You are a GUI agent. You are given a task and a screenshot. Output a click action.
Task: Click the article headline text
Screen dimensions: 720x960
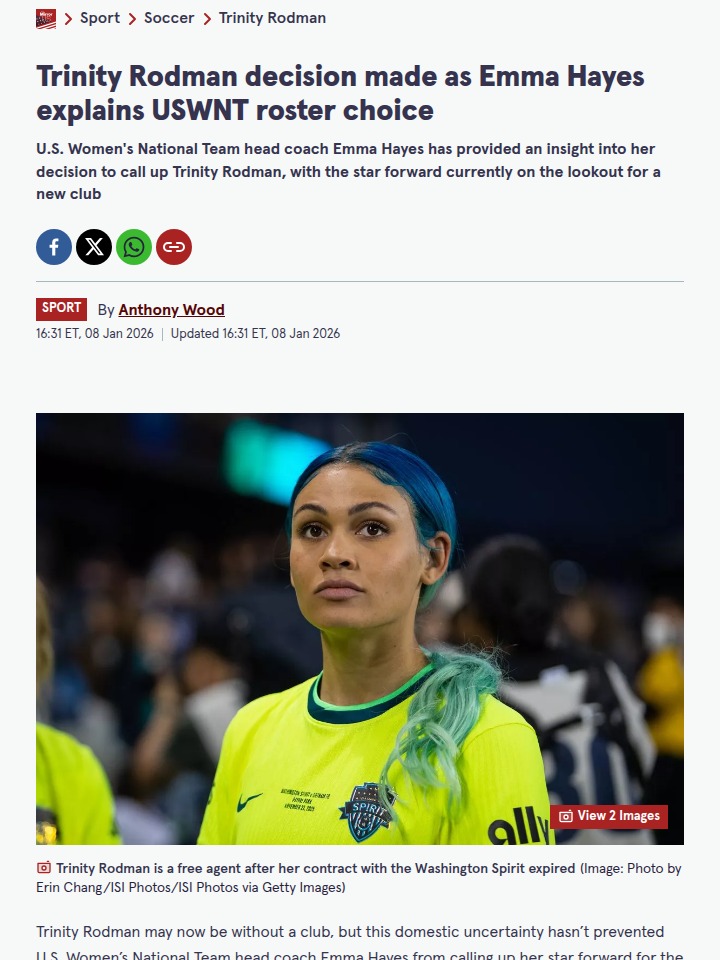(340, 94)
